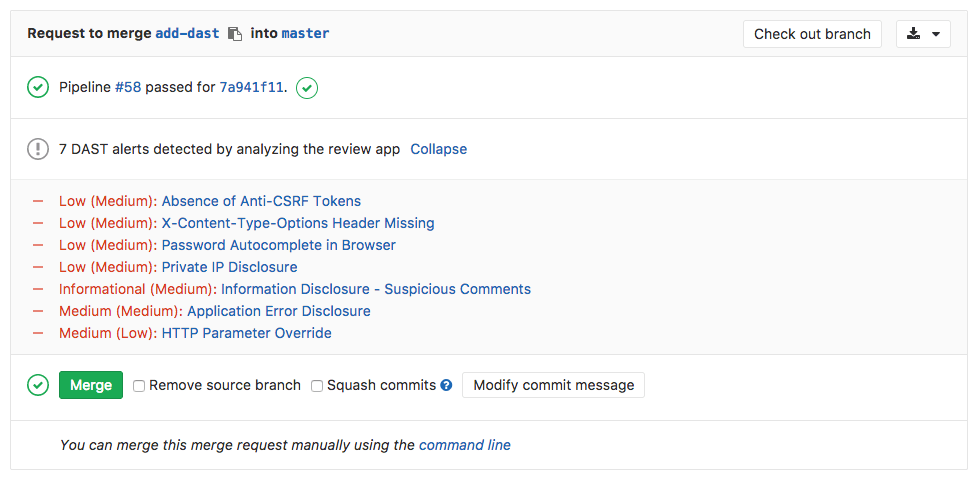980x481 pixels.
Task: Open the add-dast branch link
Action: click(x=187, y=34)
